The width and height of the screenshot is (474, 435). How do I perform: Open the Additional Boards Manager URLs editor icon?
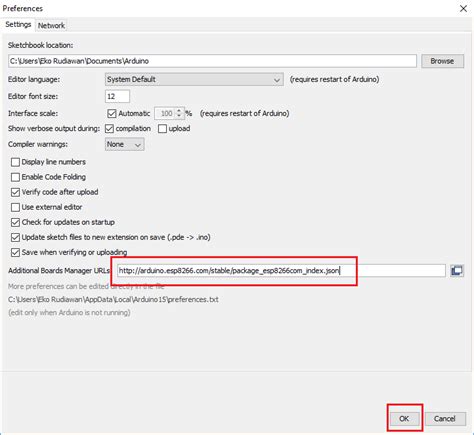point(457,270)
